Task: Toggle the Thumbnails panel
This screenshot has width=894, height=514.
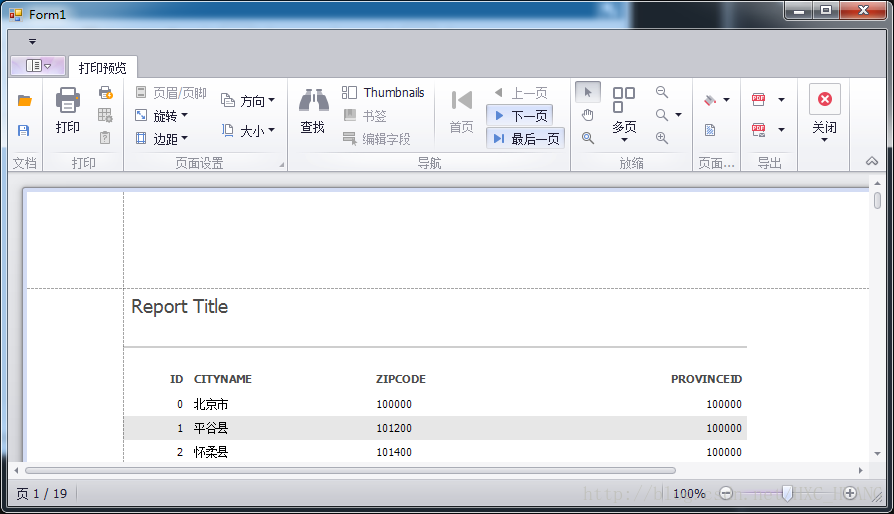Action: (x=383, y=92)
